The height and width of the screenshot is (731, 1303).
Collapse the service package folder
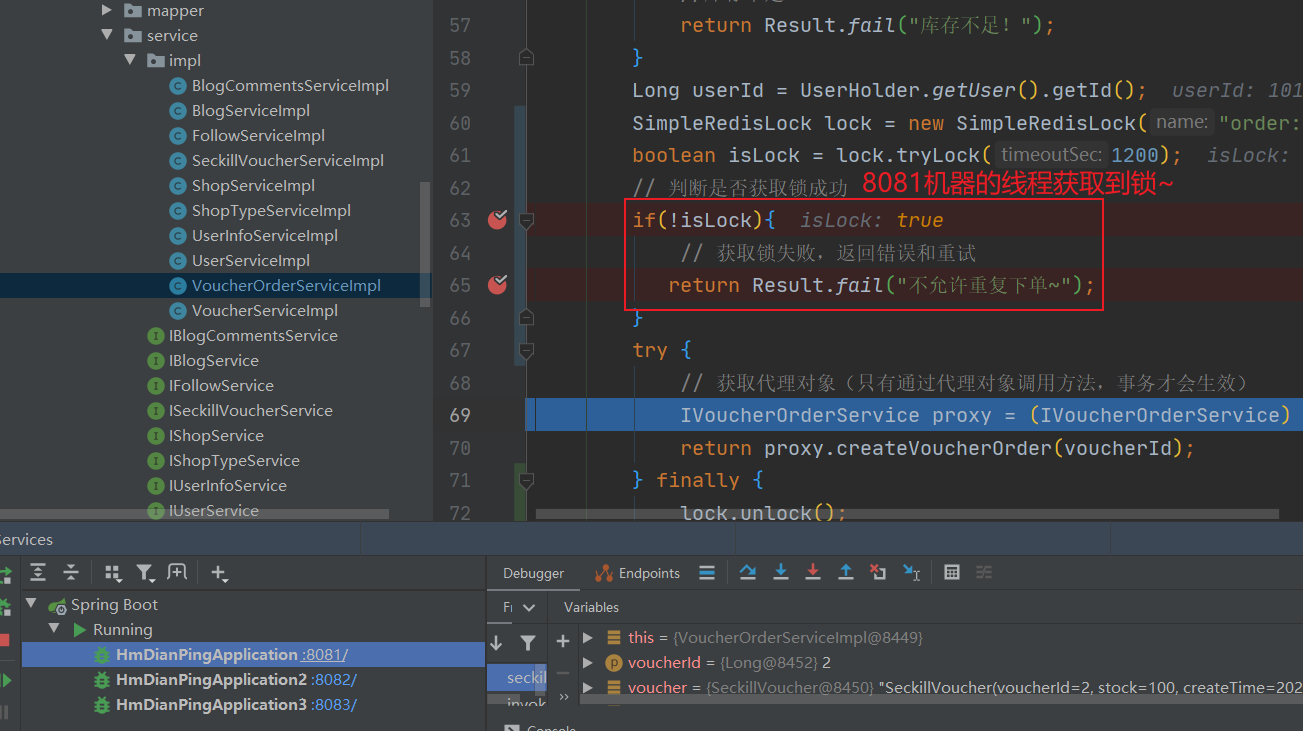coord(107,35)
